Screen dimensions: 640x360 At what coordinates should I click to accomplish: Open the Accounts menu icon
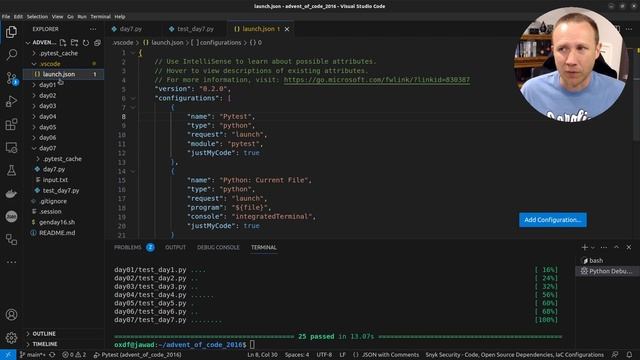(x=11, y=315)
